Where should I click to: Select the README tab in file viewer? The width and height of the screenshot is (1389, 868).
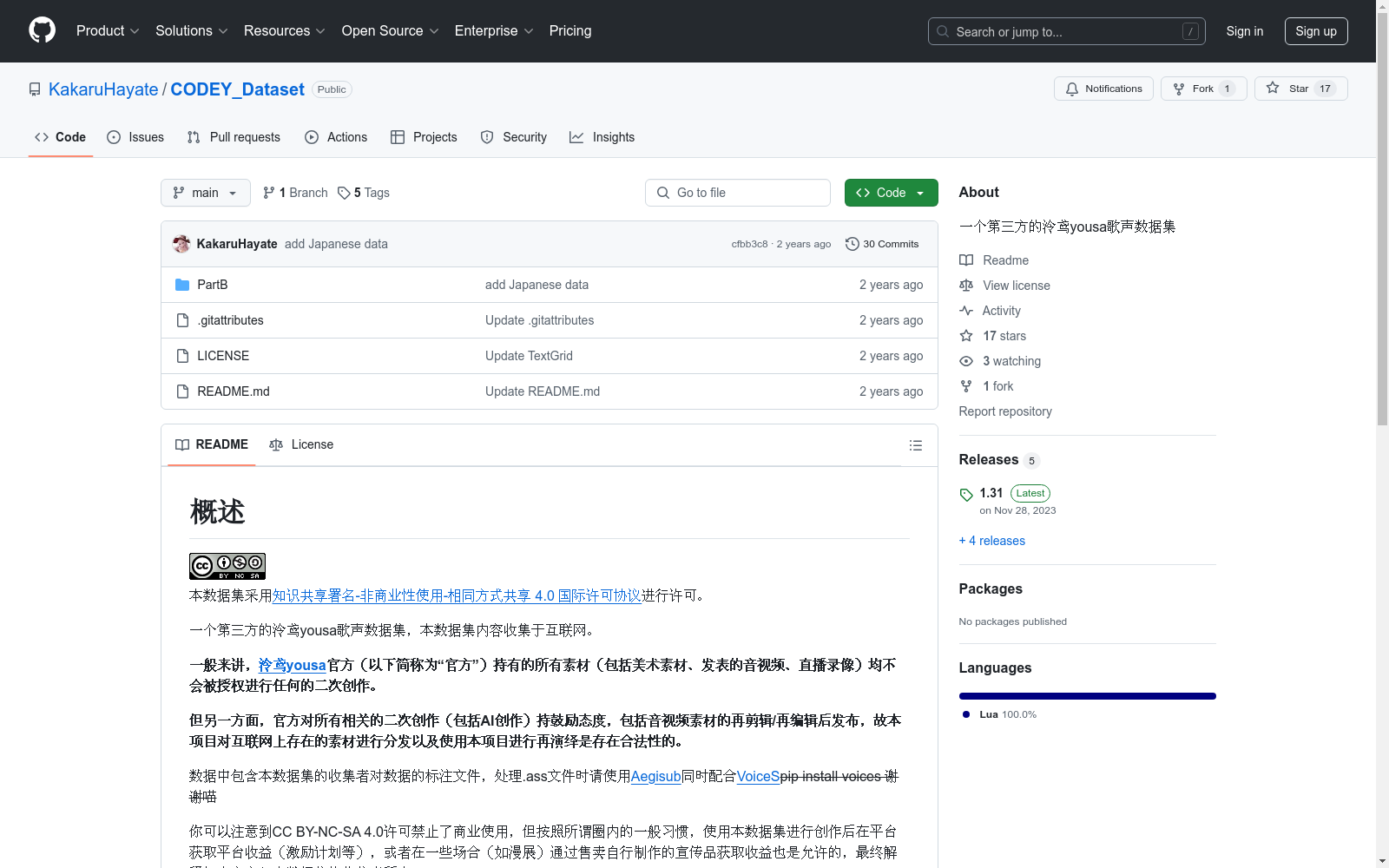212,444
